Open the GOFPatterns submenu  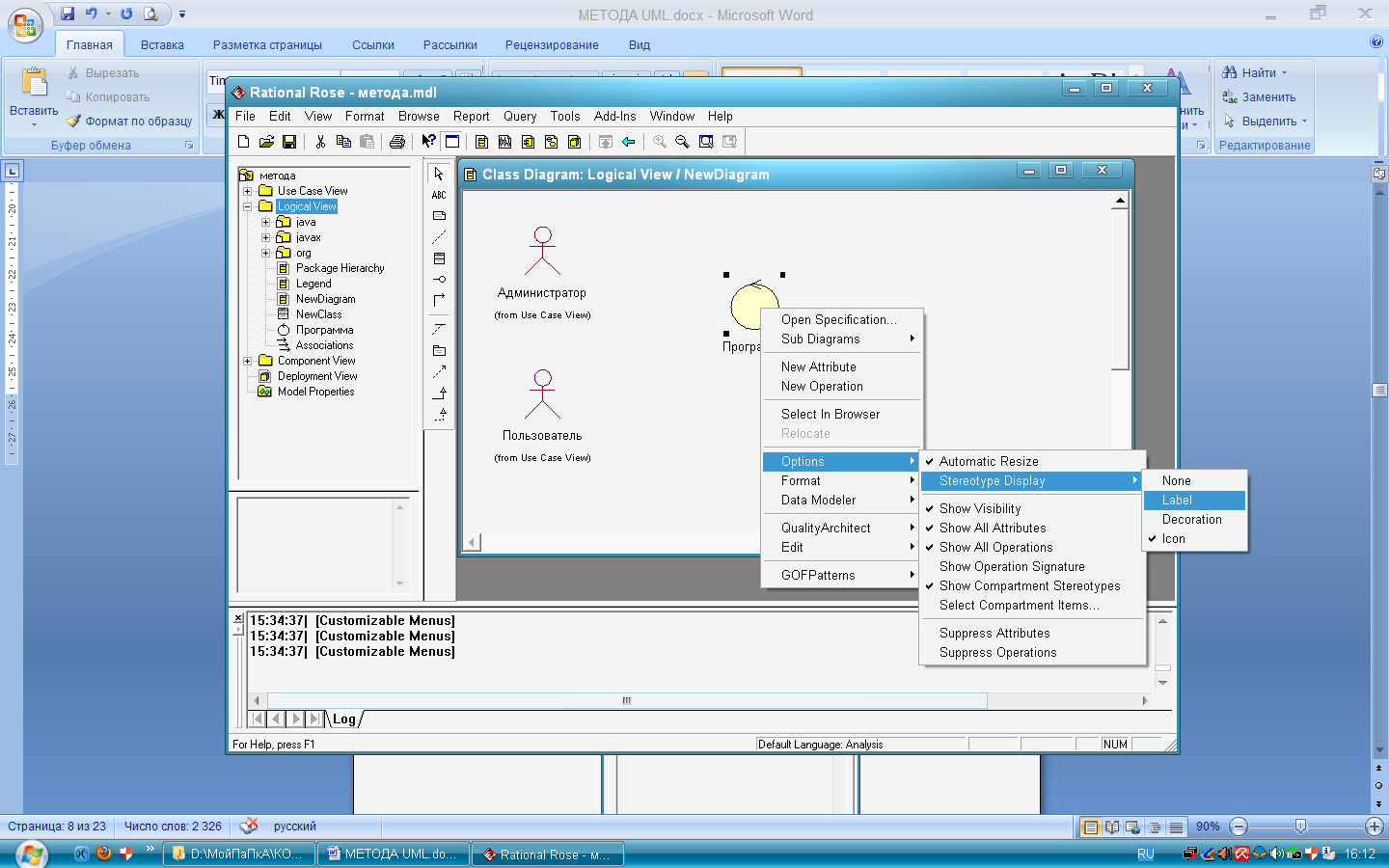click(842, 576)
